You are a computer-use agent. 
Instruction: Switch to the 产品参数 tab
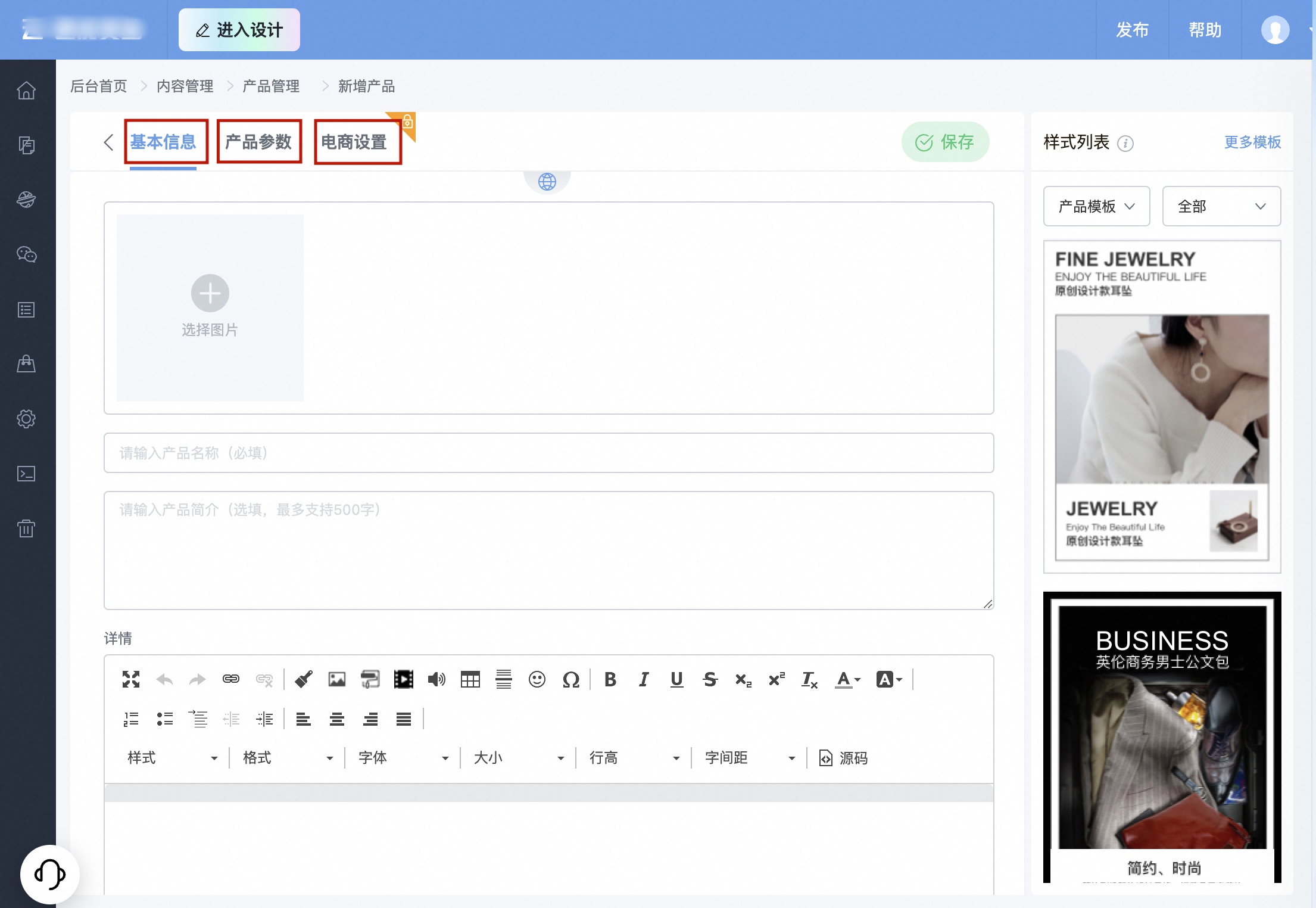click(258, 142)
